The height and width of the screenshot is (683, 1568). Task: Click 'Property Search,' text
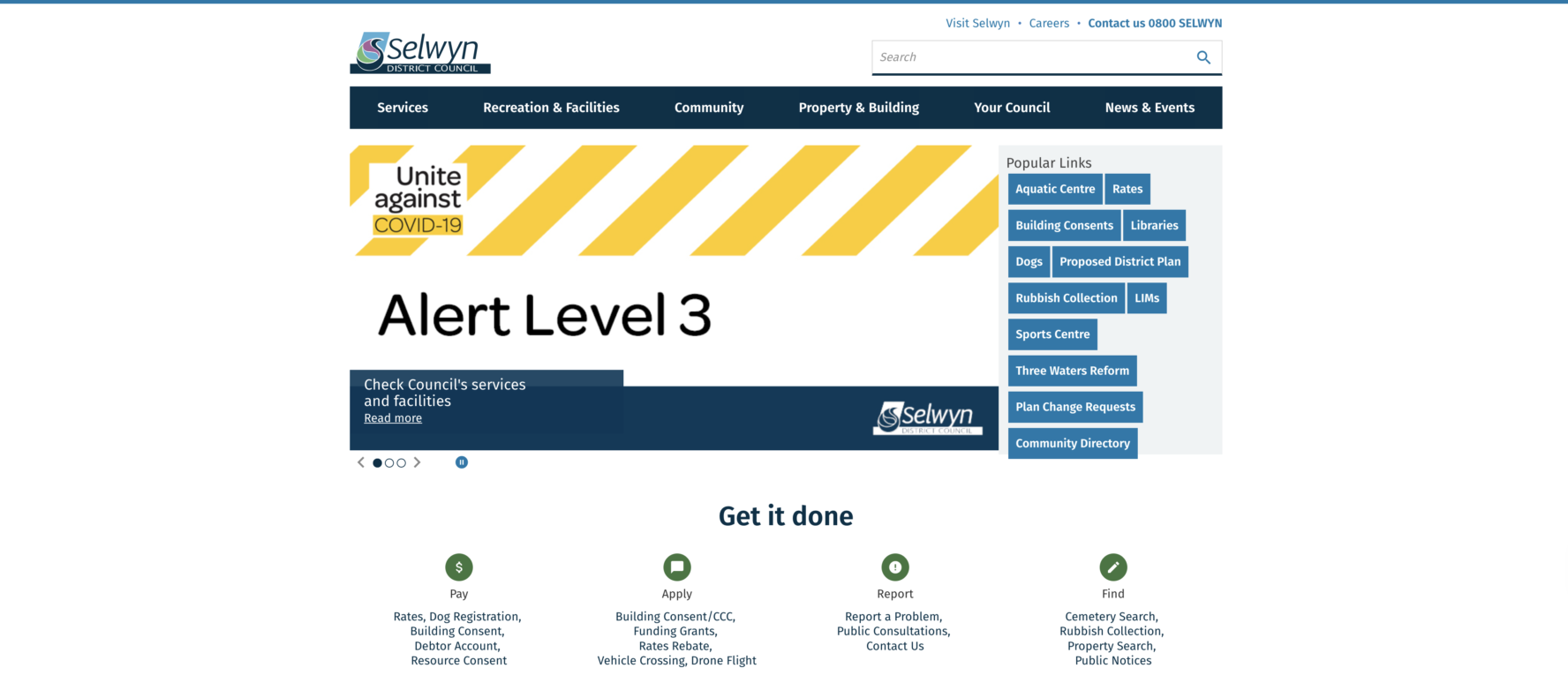pos(1112,646)
